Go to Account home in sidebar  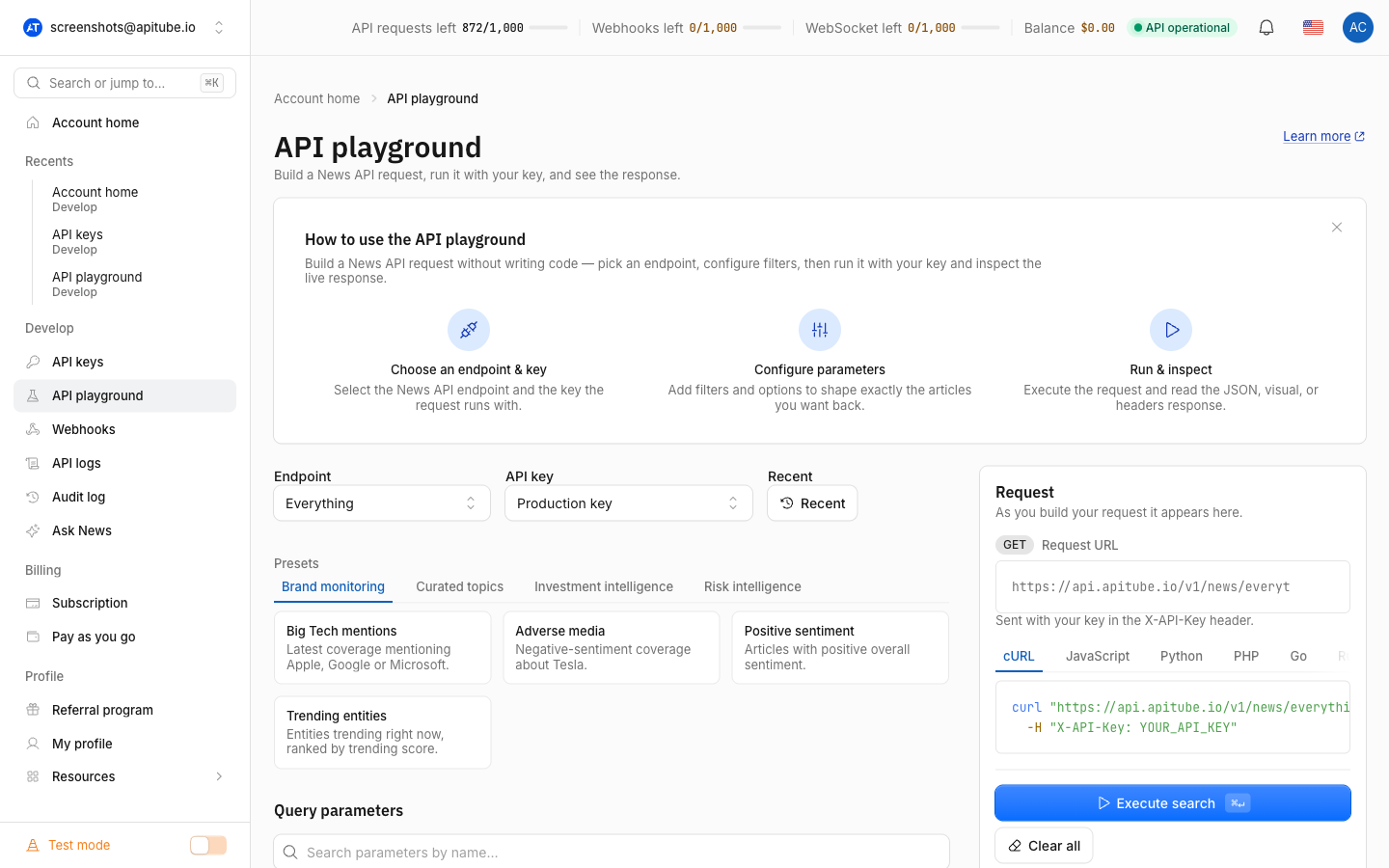tap(124, 122)
